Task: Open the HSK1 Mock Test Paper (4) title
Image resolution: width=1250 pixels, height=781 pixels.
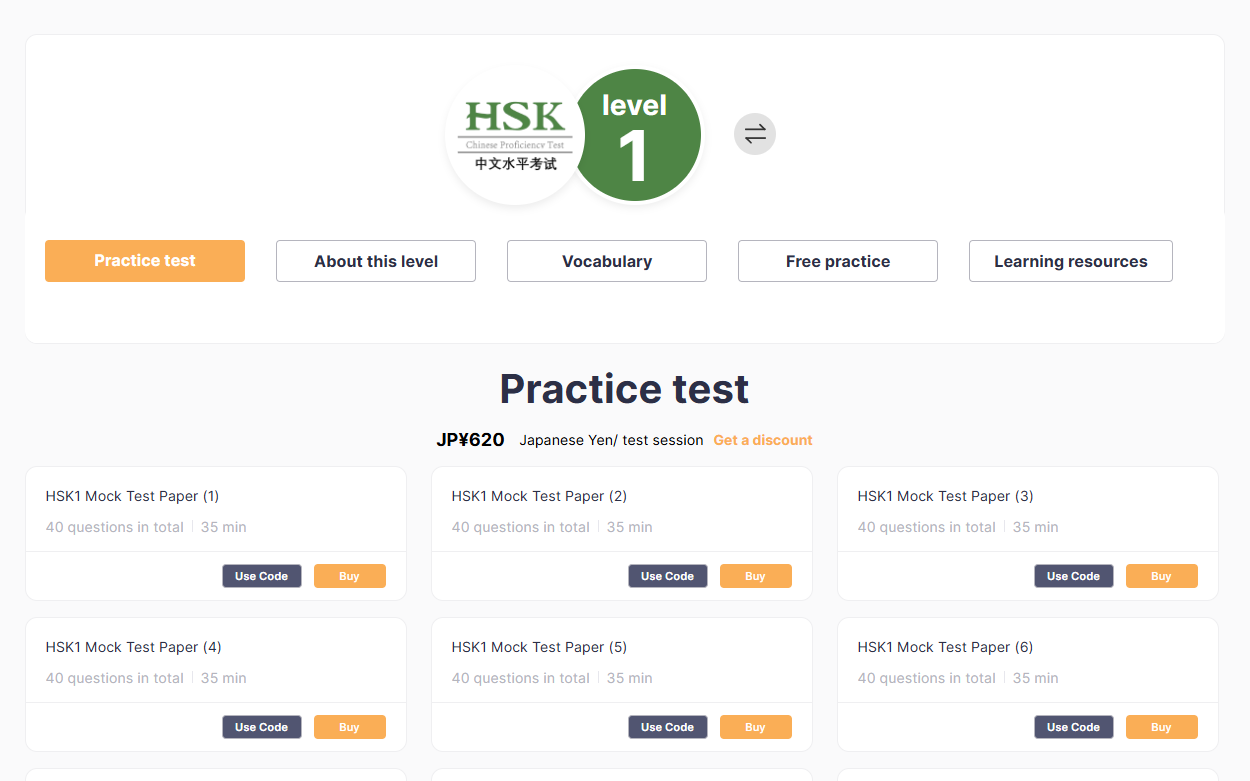Action: click(x=133, y=647)
